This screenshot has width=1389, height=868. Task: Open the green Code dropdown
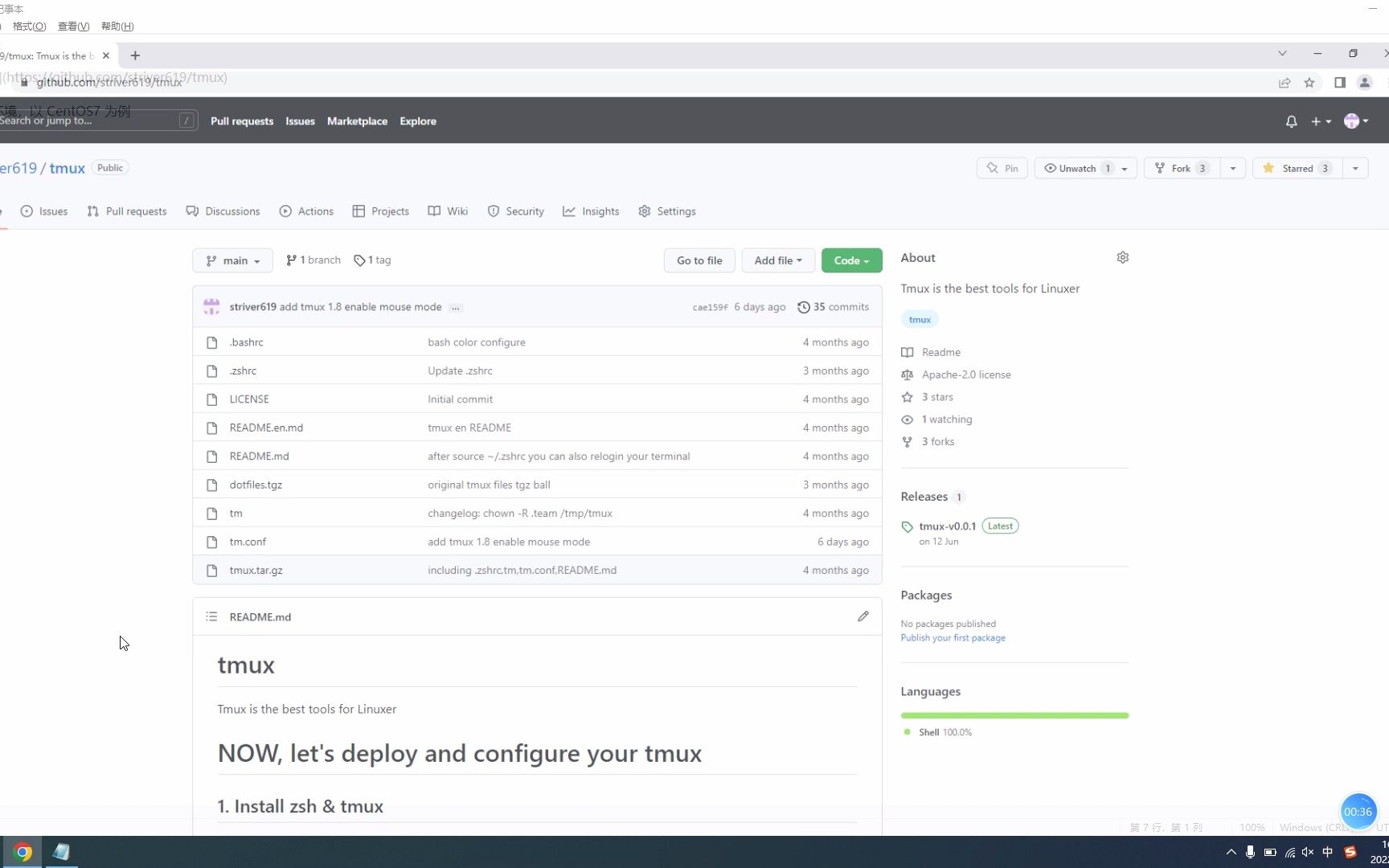pyautogui.click(x=851, y=260)
